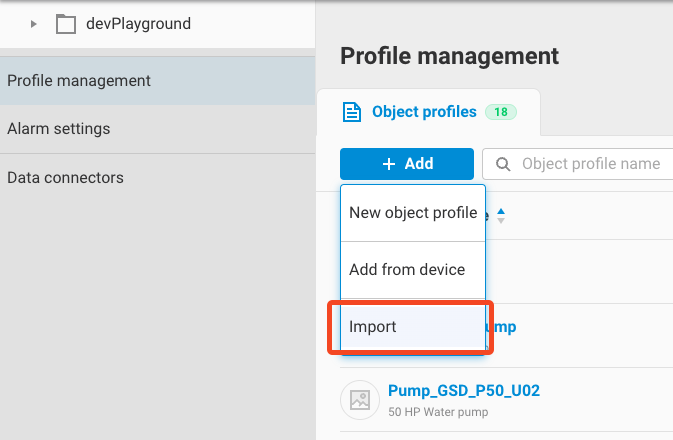Click the 50 HP Water pump description

click(x=438, y=412)
